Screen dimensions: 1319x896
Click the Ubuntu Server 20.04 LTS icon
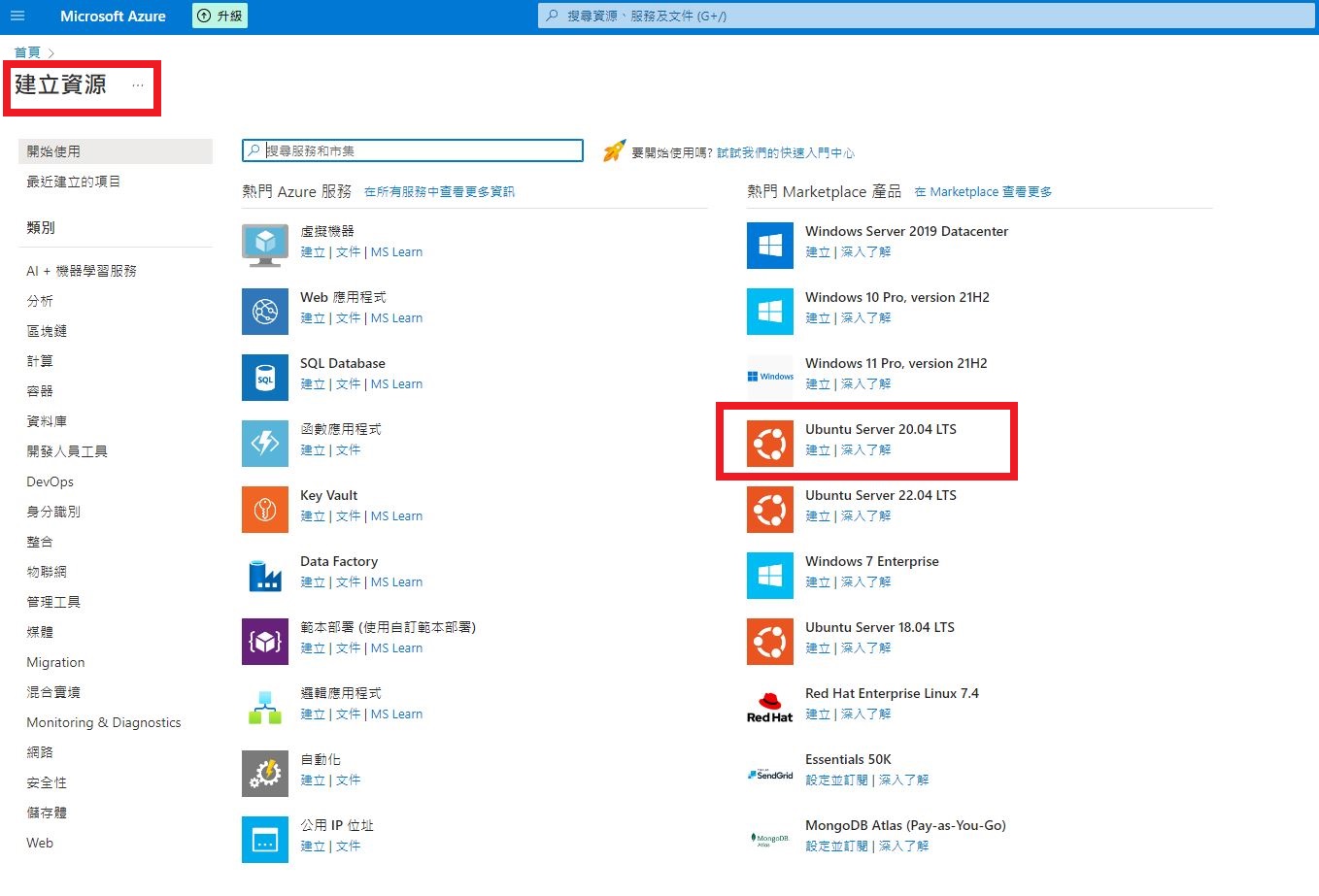coord(770,443)
